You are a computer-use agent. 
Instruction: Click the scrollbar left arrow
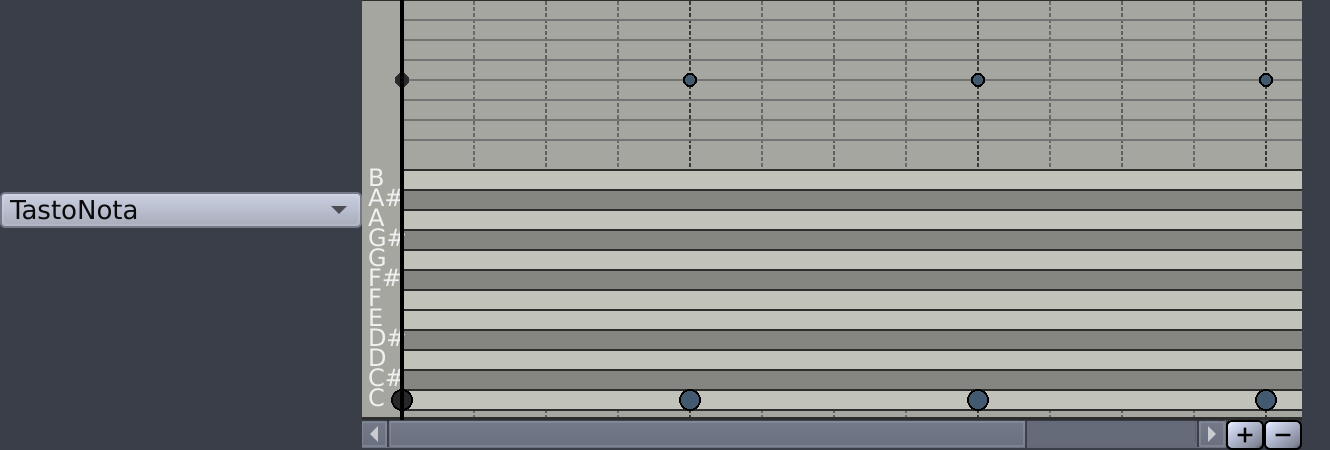[x=375, y=434]
